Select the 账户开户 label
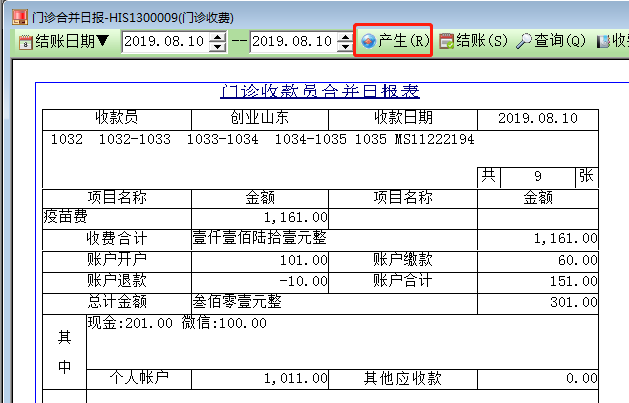 click(x=117, y=259)
